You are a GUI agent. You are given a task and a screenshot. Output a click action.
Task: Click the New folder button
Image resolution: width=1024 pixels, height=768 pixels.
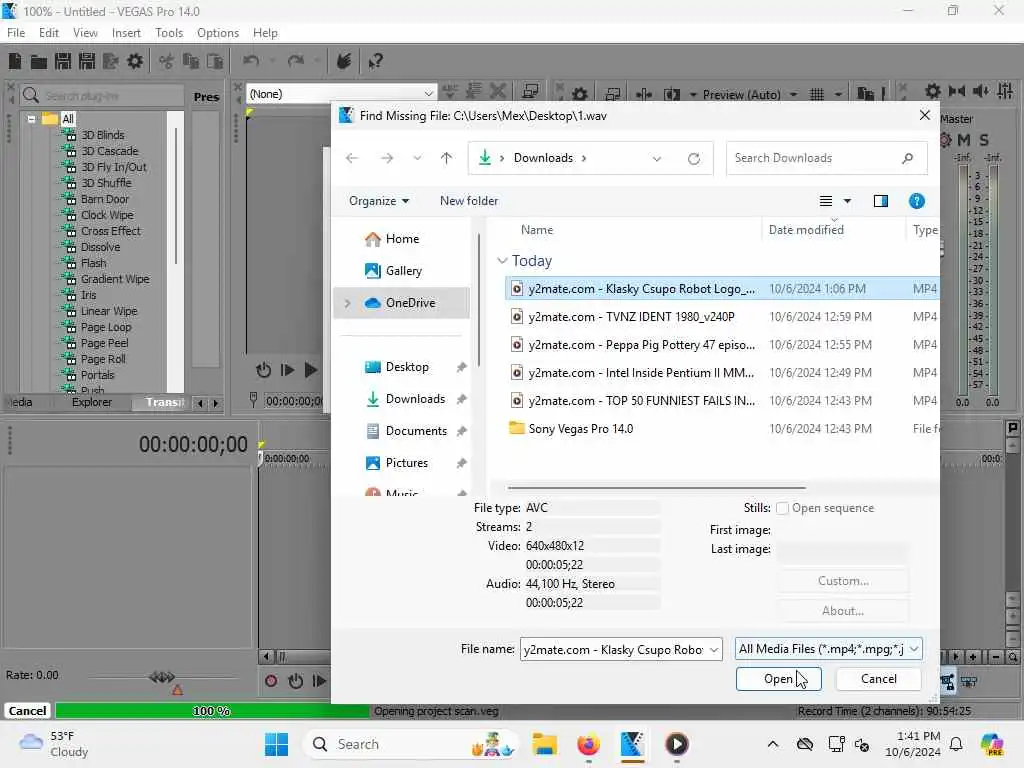pyautogui.click(x=469, y=200)
